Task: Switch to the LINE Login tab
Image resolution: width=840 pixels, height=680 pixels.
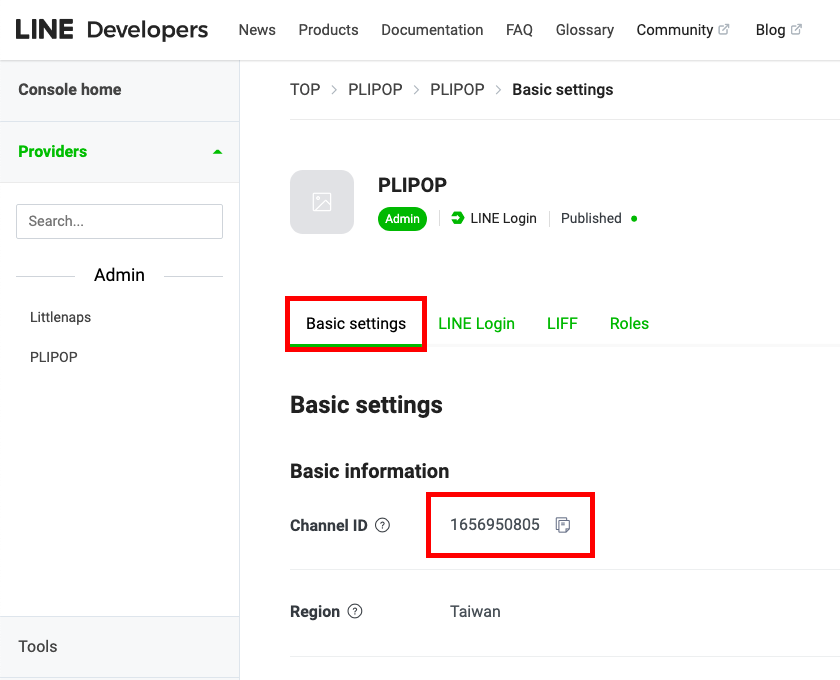Action: click(476, 324)
